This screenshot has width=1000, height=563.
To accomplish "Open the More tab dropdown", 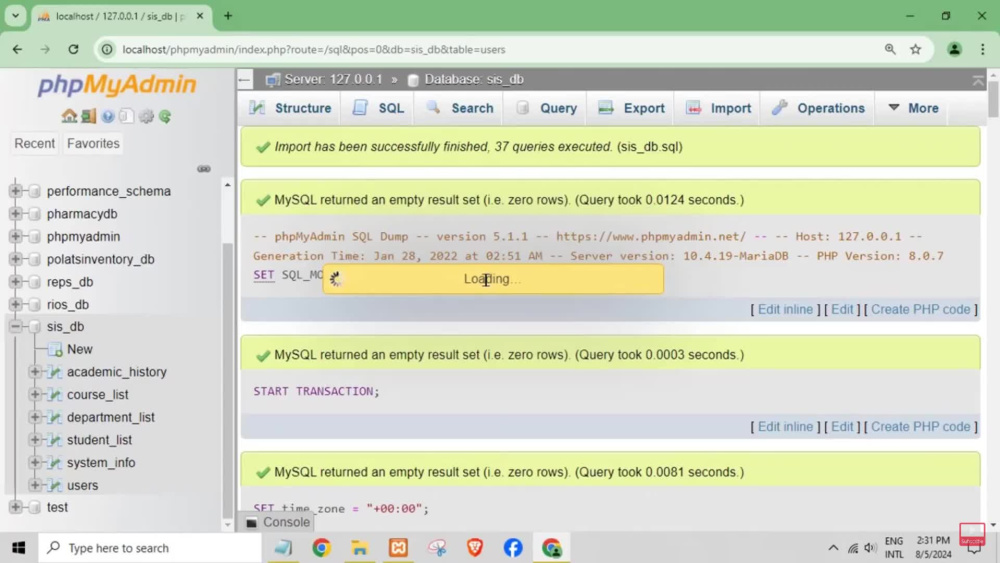I will coord(913,108).
